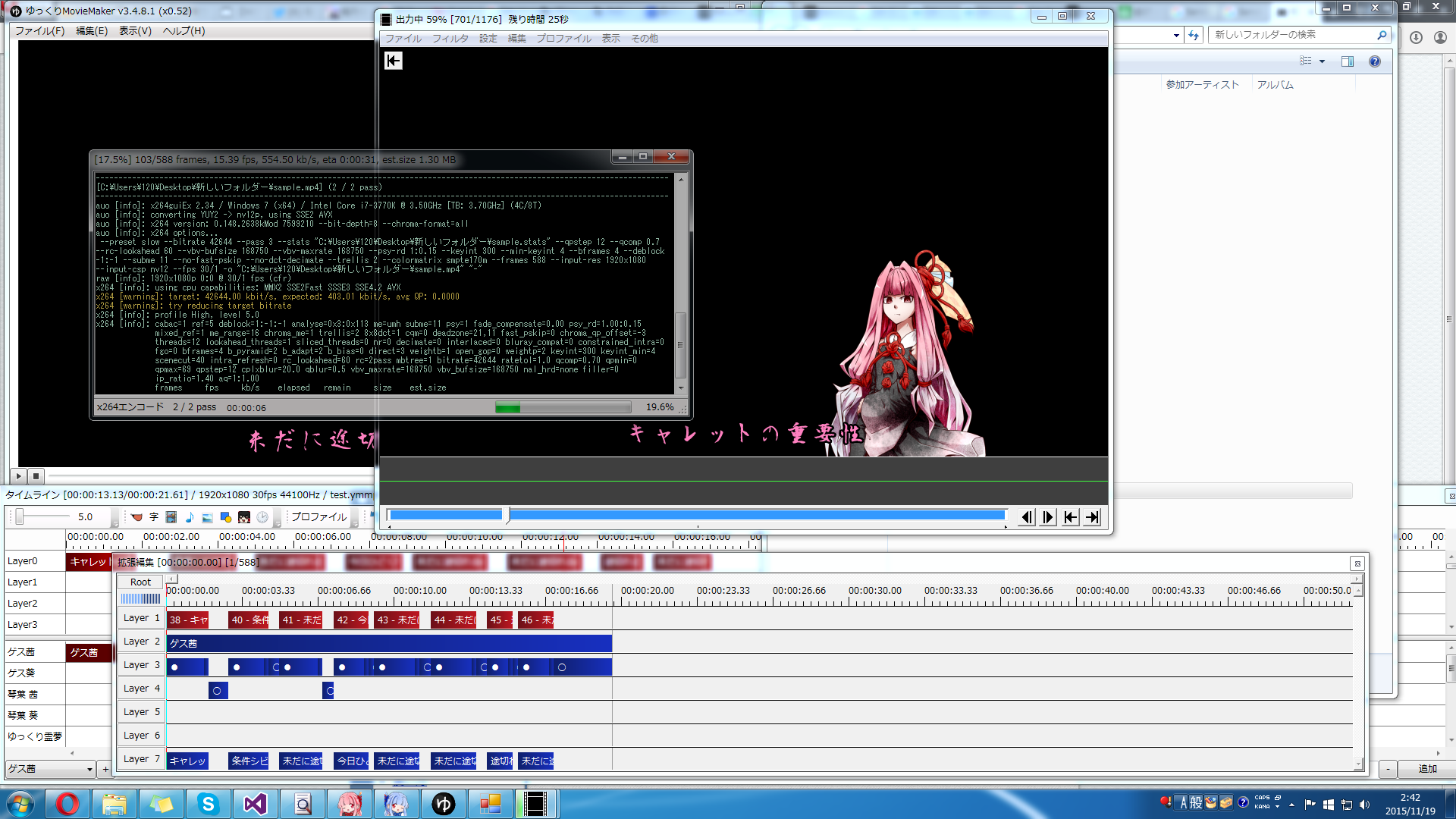The height and width of the screenshot is (819, 1456).
Task: Open Opera from the taskbar
Action: (67, 804)
